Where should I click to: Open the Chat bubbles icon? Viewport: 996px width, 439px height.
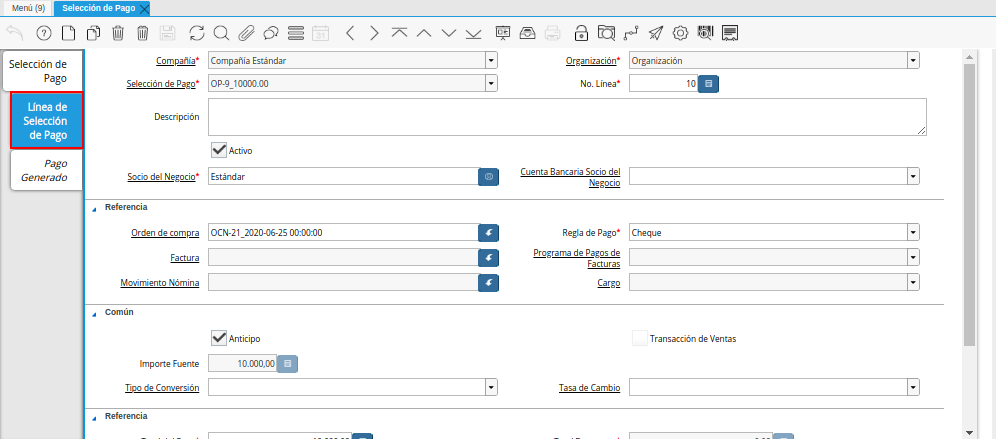pyautogui.click(x=271, y=33)
